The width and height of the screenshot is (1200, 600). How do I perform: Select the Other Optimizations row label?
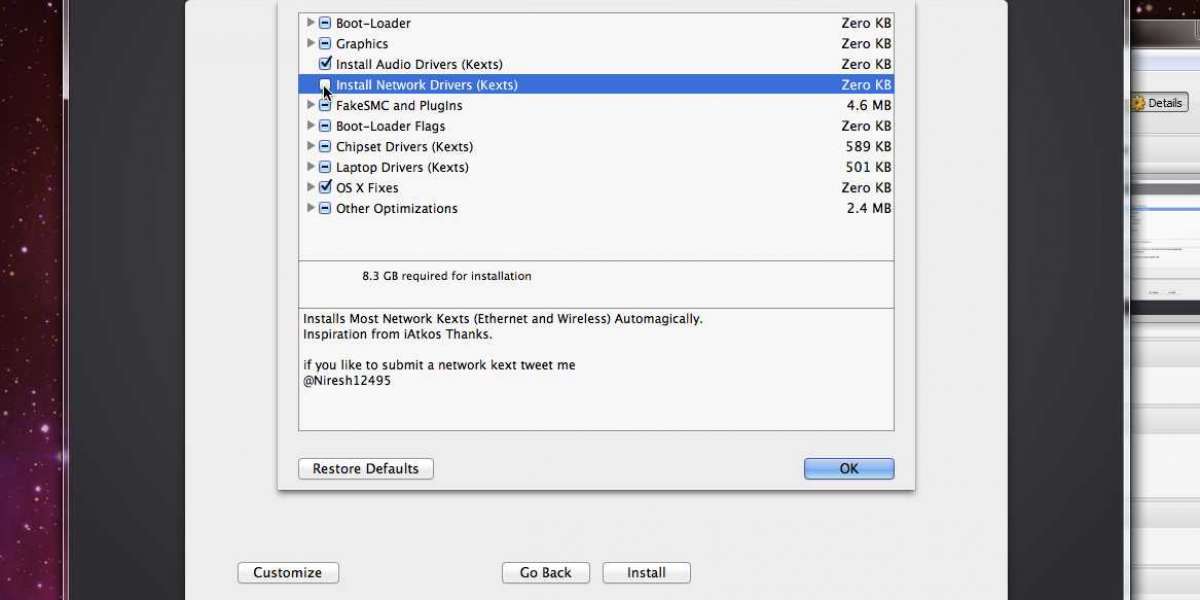tap(396, 209)
